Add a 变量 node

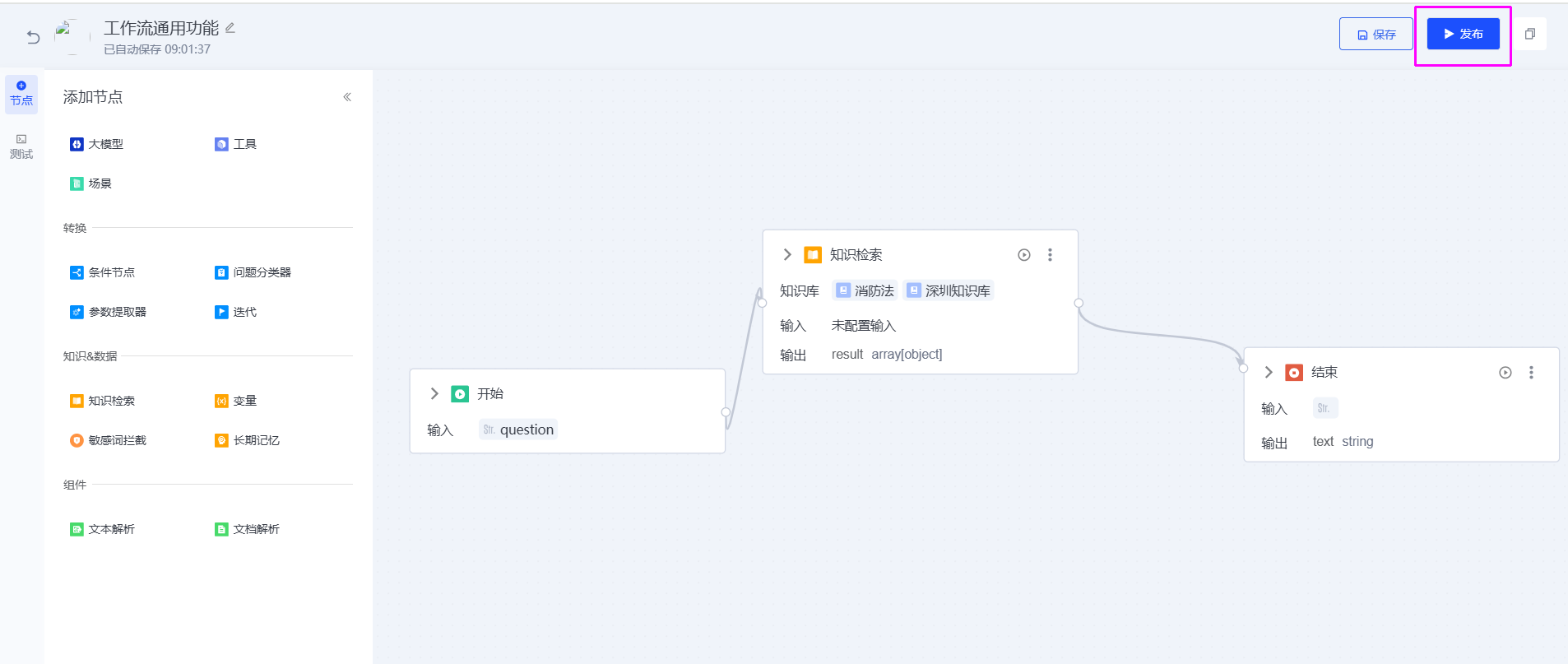[236, 401]
